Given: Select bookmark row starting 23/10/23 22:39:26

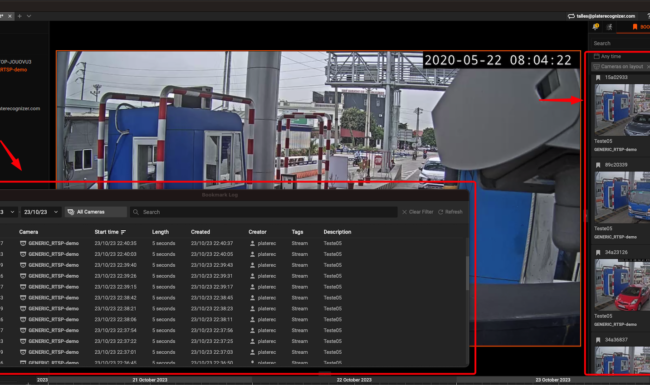Looking at the screenshot, I should click(233, 276).
